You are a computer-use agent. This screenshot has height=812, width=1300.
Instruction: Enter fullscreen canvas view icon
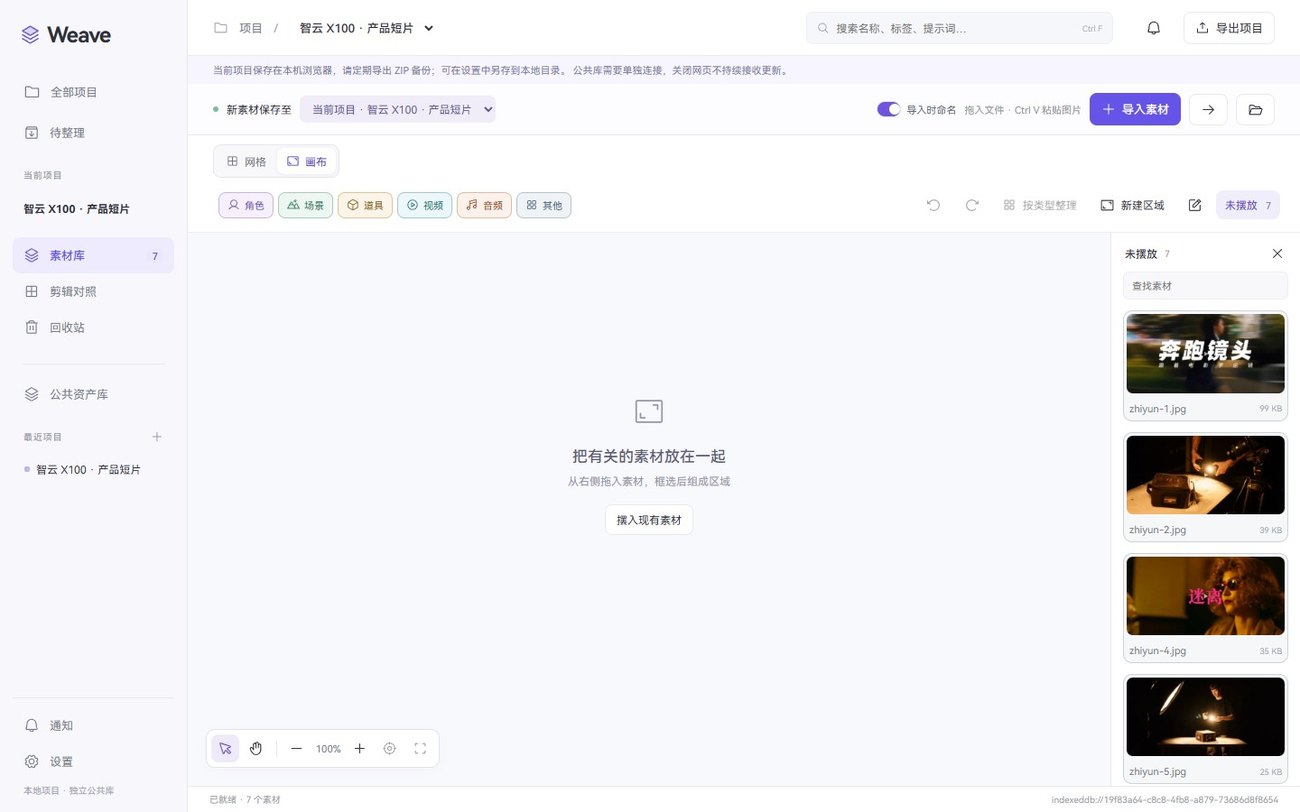[420, 748]
